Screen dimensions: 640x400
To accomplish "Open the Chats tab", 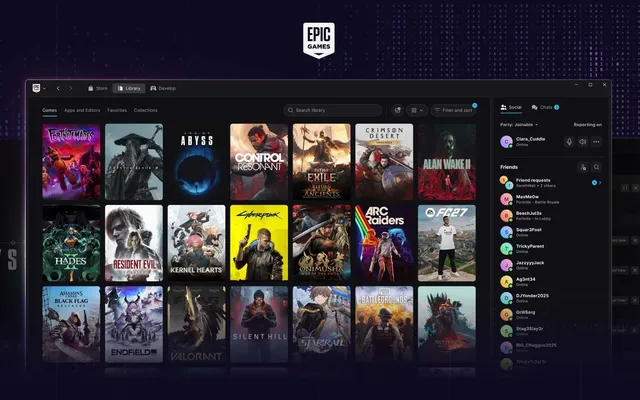I will point(545,107).
